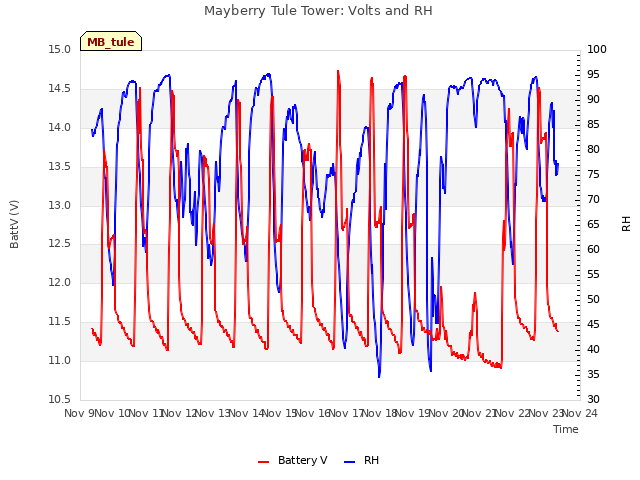The width and height of the screenshot is (640, 480).
Task: Click the 80 RH axis tick
Action: coord(593,150)
